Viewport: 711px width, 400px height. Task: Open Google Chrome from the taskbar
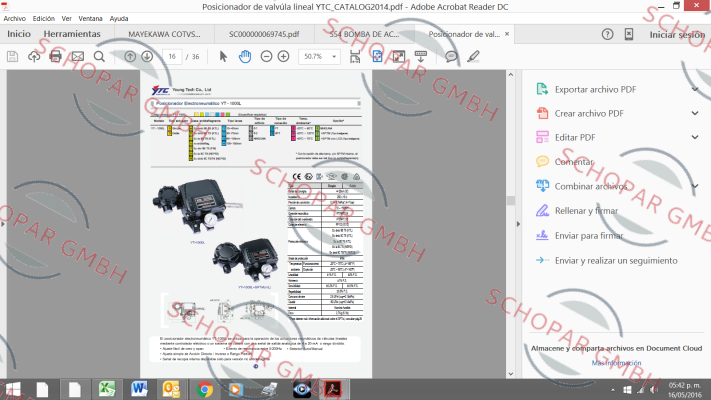205,390
